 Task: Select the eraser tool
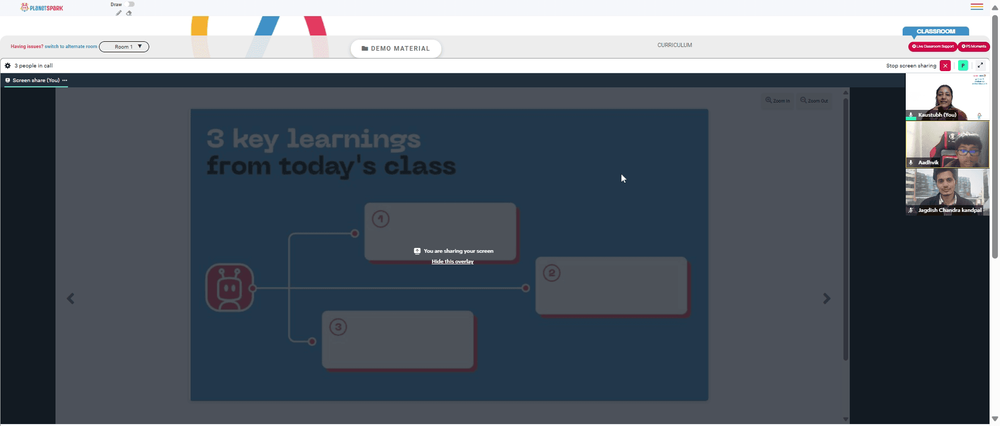129,13
